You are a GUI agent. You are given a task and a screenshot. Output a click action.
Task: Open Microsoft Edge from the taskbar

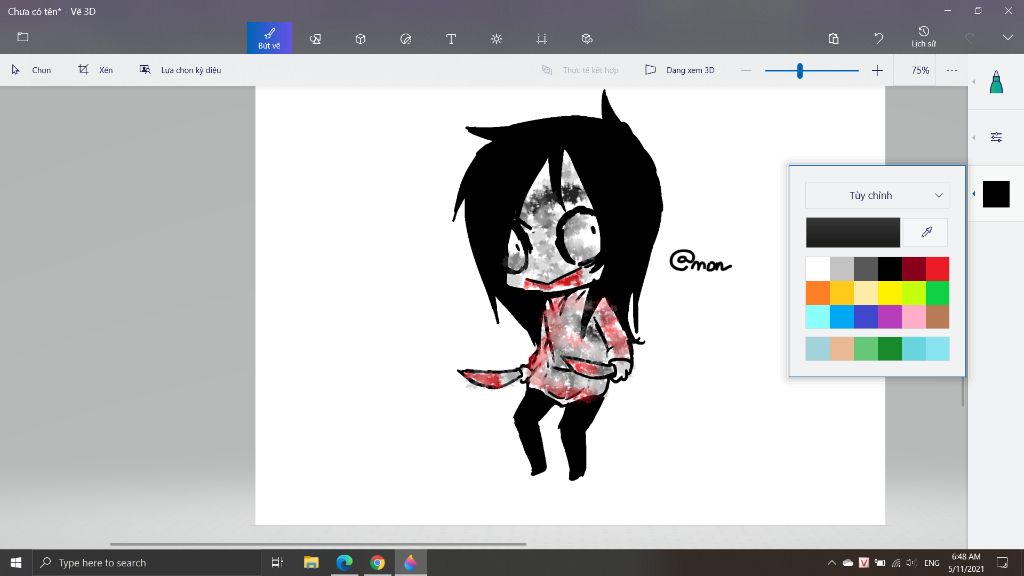344,562
